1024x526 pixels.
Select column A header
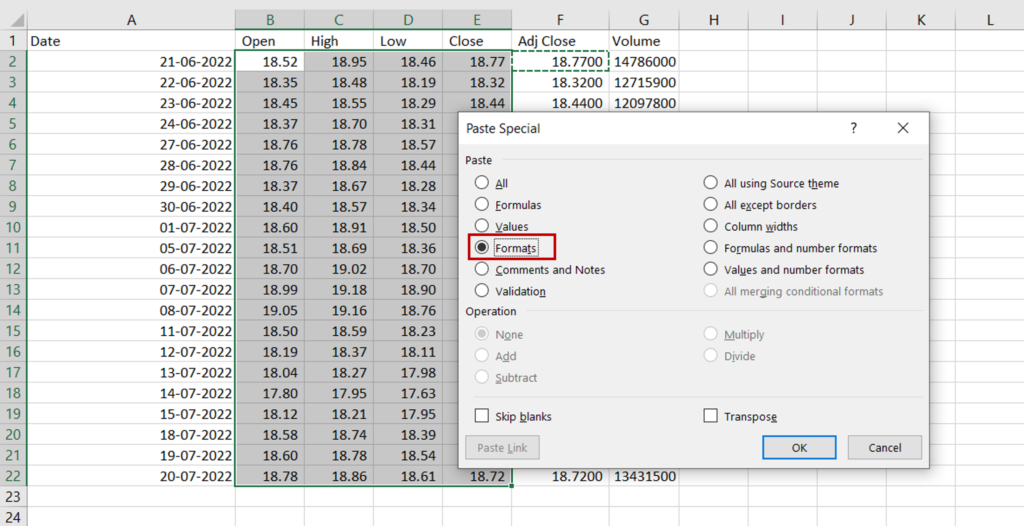pos(131,20)
